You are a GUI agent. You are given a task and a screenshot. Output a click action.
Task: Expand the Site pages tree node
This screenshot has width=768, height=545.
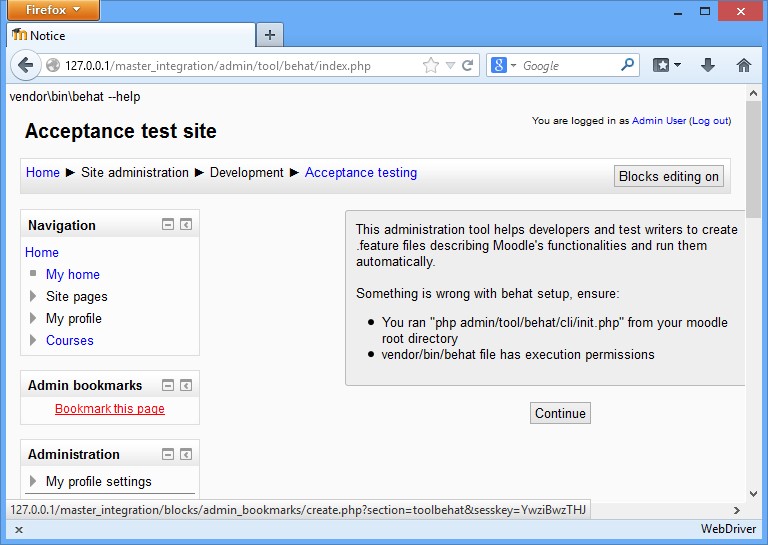click(33, 296)
